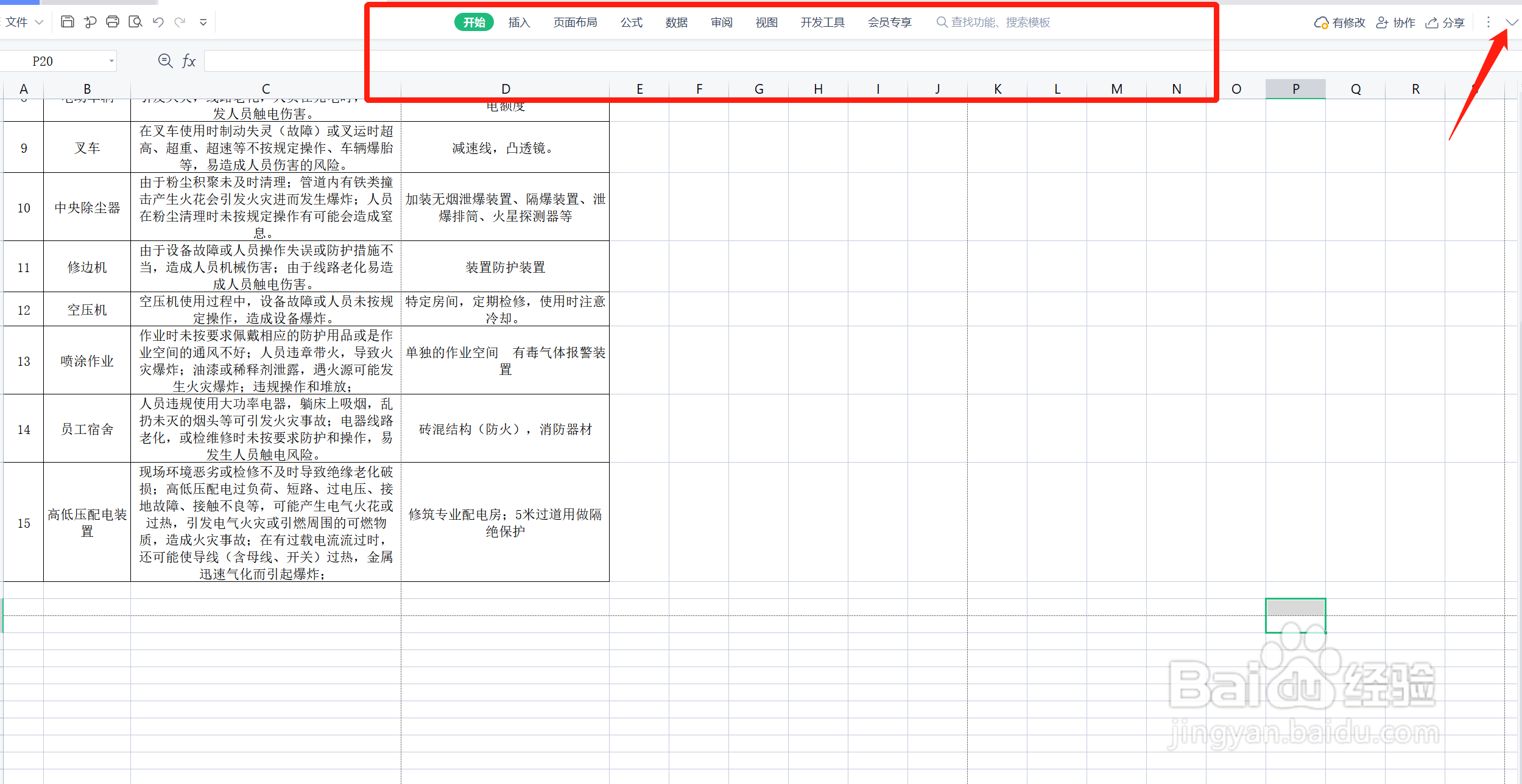1522x784 pixels.
Task: Open the more options three-dot menu
Action: pyautogui.click(x=1489, y=22)
